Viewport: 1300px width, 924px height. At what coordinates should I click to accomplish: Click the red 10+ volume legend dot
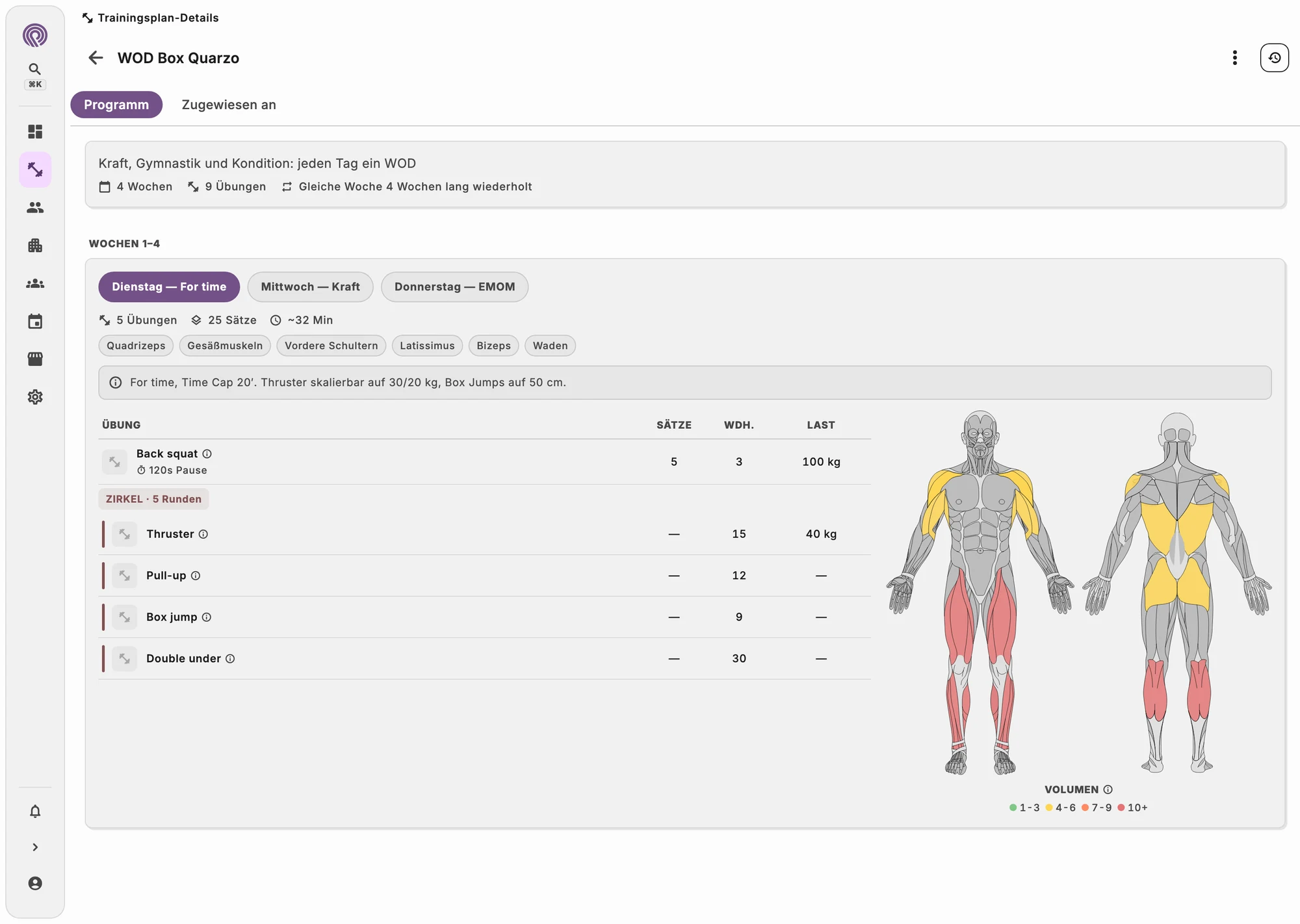coord(1121,808)
